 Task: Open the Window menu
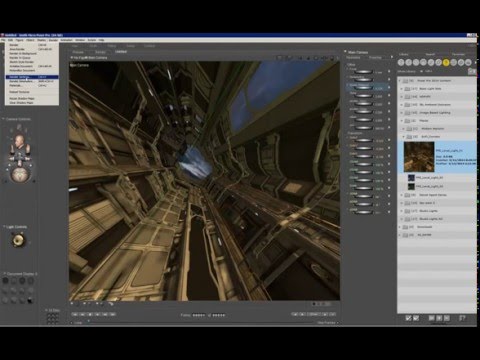[80, 40]
